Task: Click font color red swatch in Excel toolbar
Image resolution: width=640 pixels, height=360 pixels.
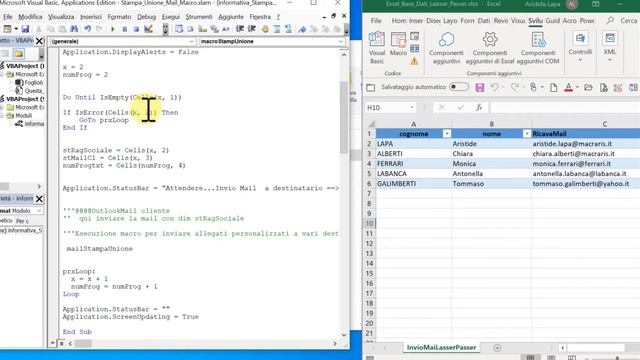Action: tap(568, 87)
